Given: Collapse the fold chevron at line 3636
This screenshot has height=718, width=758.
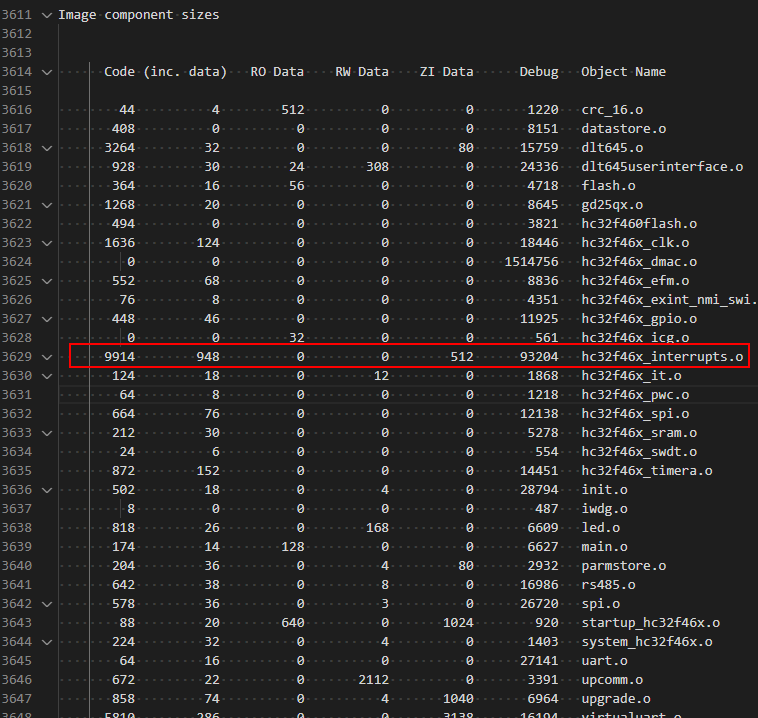Looking at the screenshot, I should point(47,490).
